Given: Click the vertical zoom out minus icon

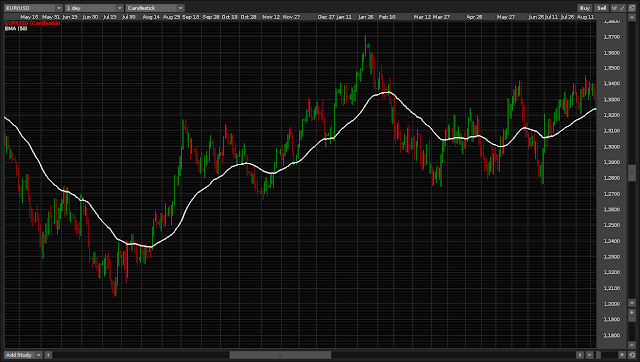Looking at the screenshot, I should tap(632, 345).
